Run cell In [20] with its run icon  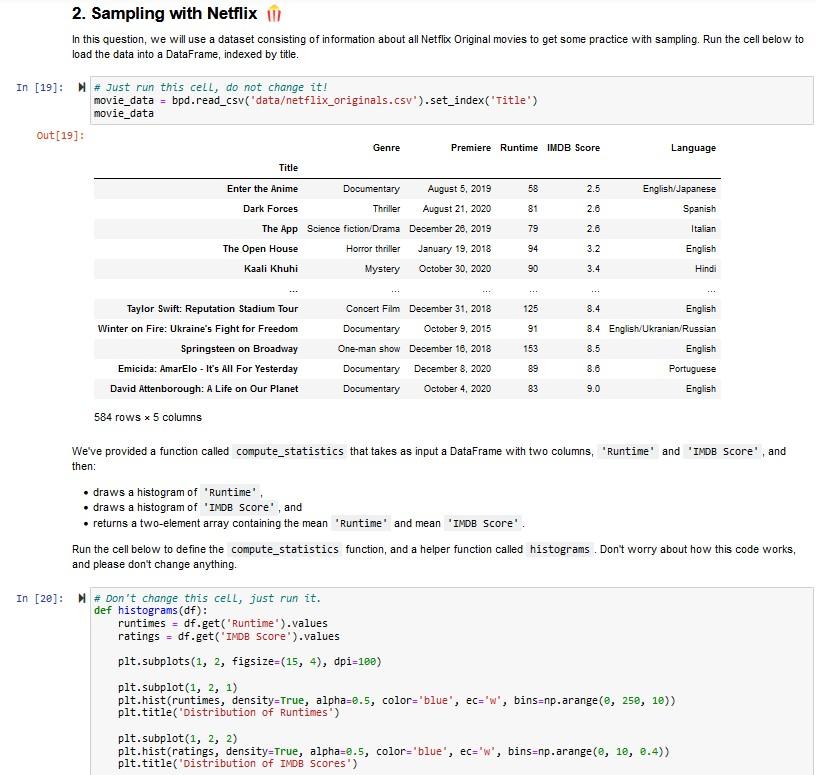pyautogui.click(x=81, y=598)
